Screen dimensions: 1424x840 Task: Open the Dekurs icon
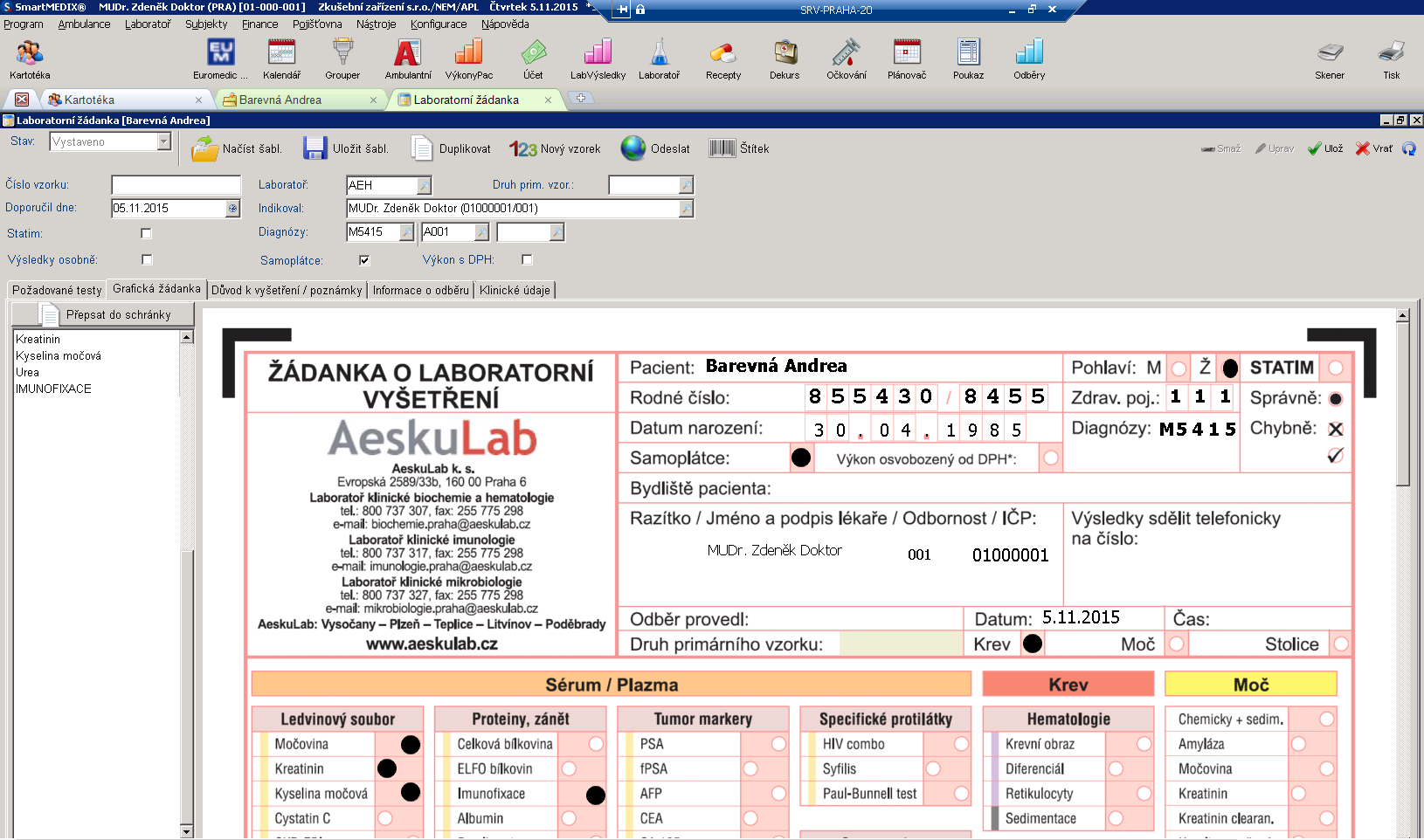[x=785, y=59]
